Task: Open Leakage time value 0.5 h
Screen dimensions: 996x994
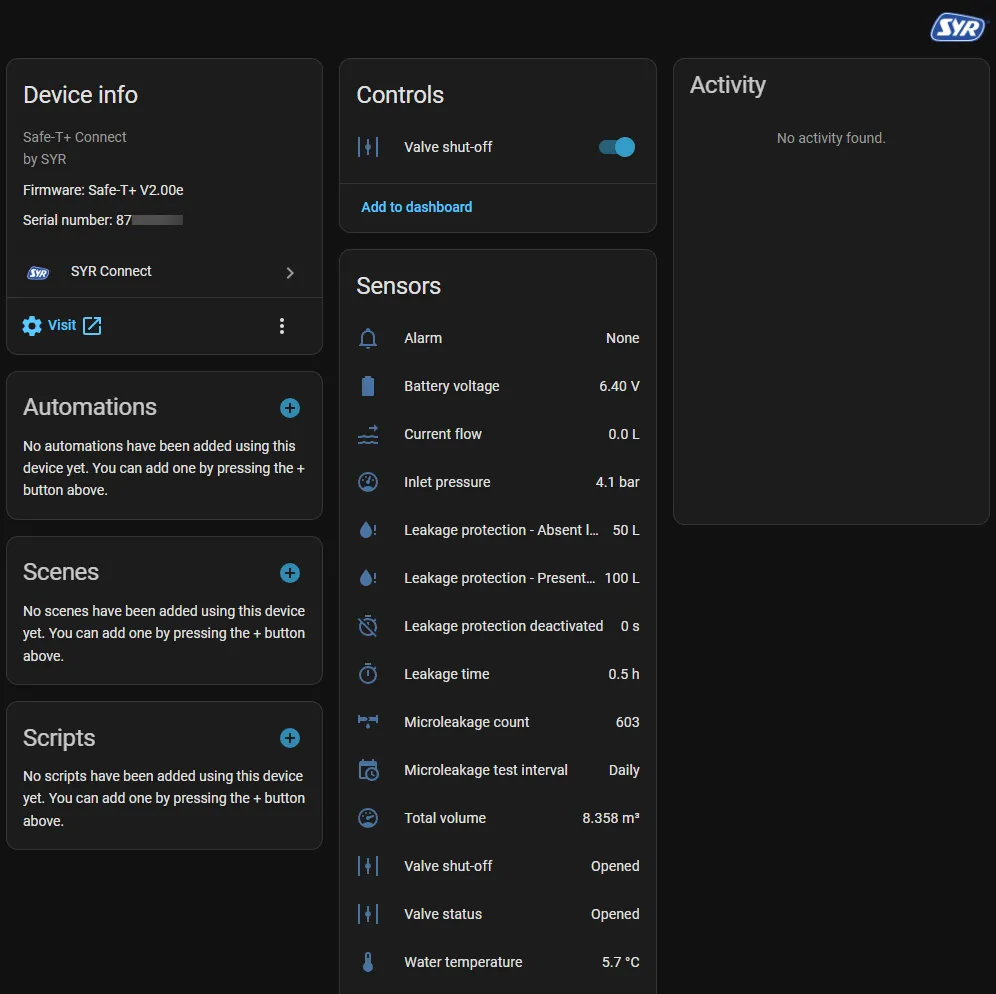Action: tap(623, 674)
